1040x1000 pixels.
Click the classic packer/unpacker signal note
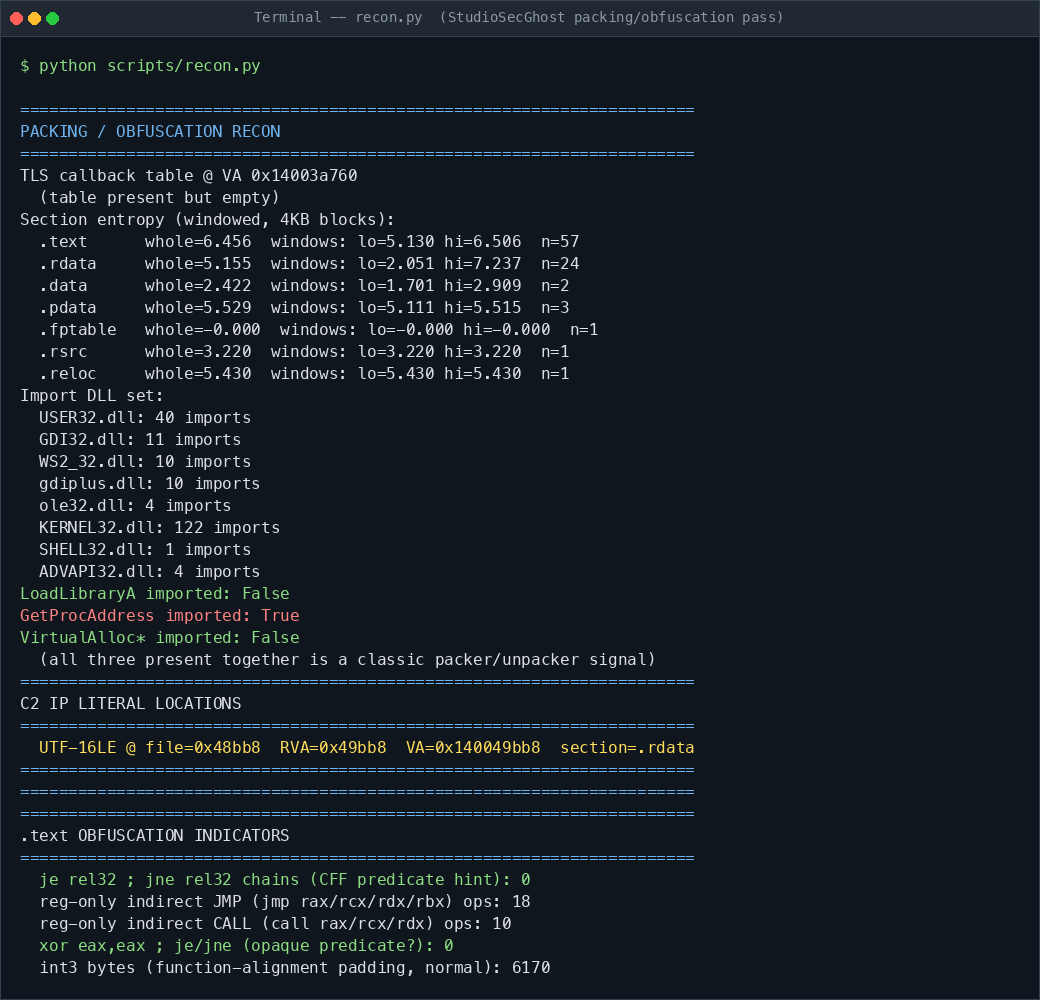347,660
